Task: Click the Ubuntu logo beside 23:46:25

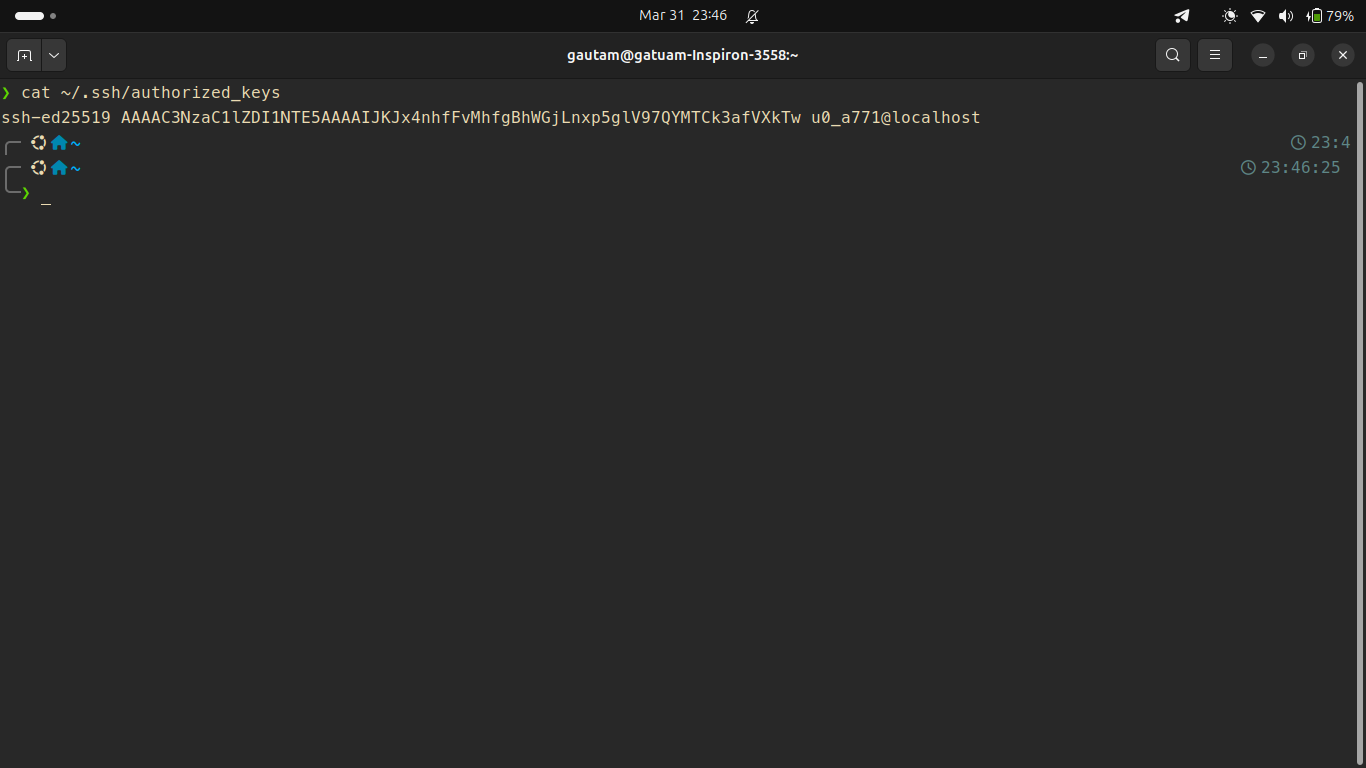Action: 39,168
